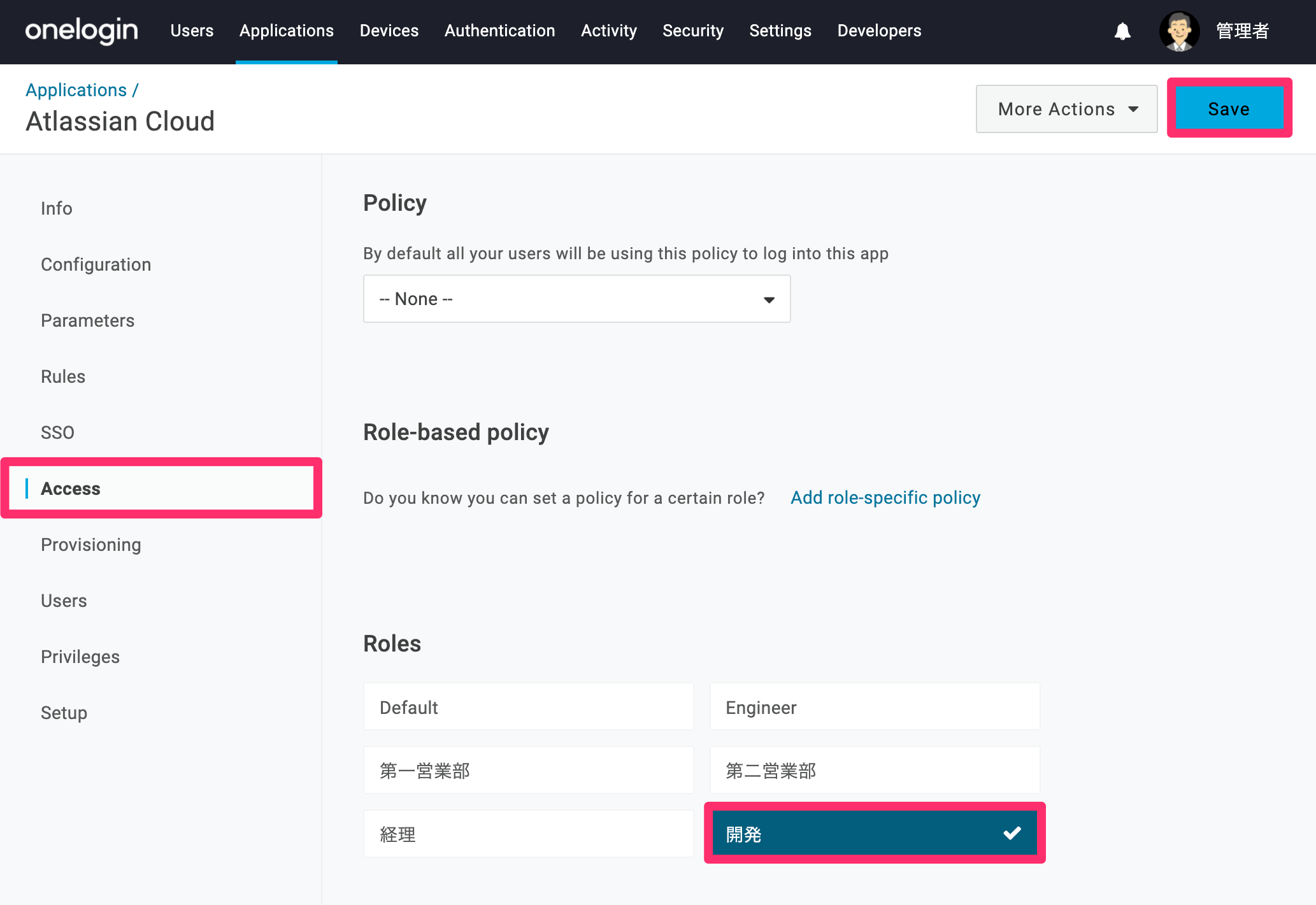Open the Settings menu
The width and height of the screenshot is (1316, 905).
pos(780,31)
